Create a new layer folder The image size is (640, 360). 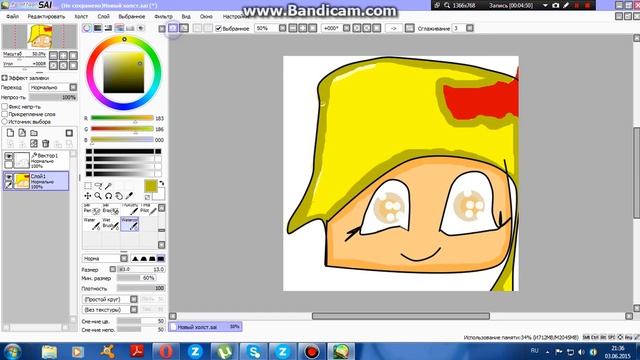[34, 133]
